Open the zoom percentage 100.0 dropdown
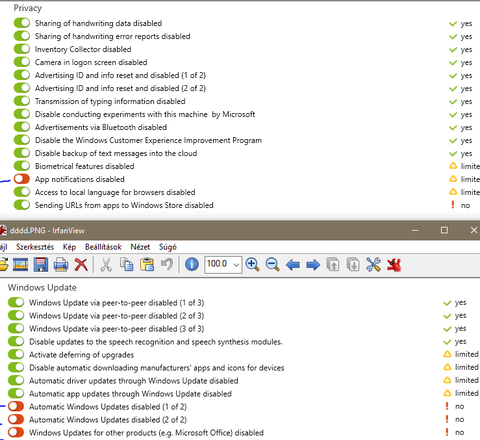The width and height of the screenshot is (480, 440). [236, 265]
